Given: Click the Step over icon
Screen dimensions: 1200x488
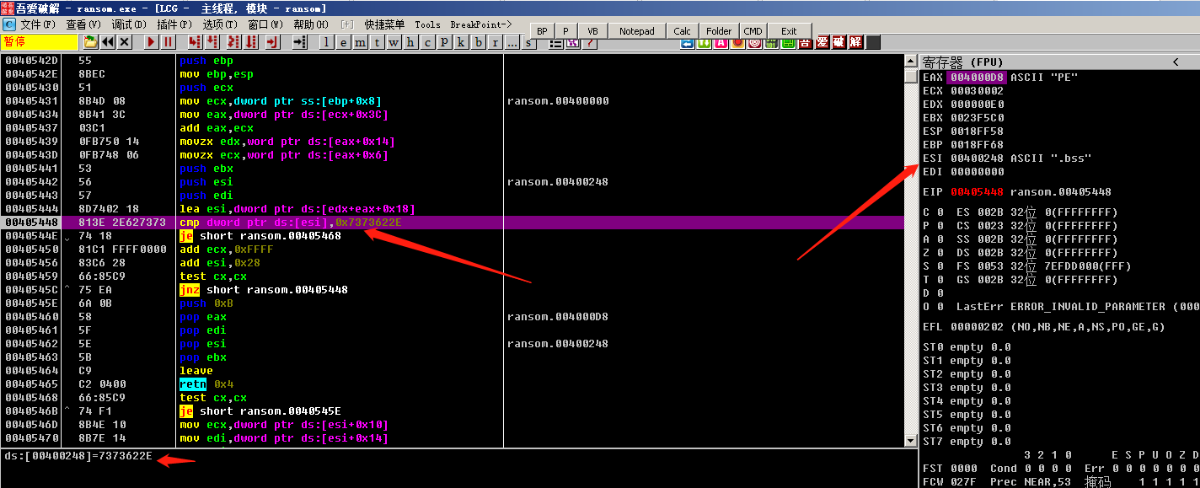Looking at the screenshot, I should point(212,42).
